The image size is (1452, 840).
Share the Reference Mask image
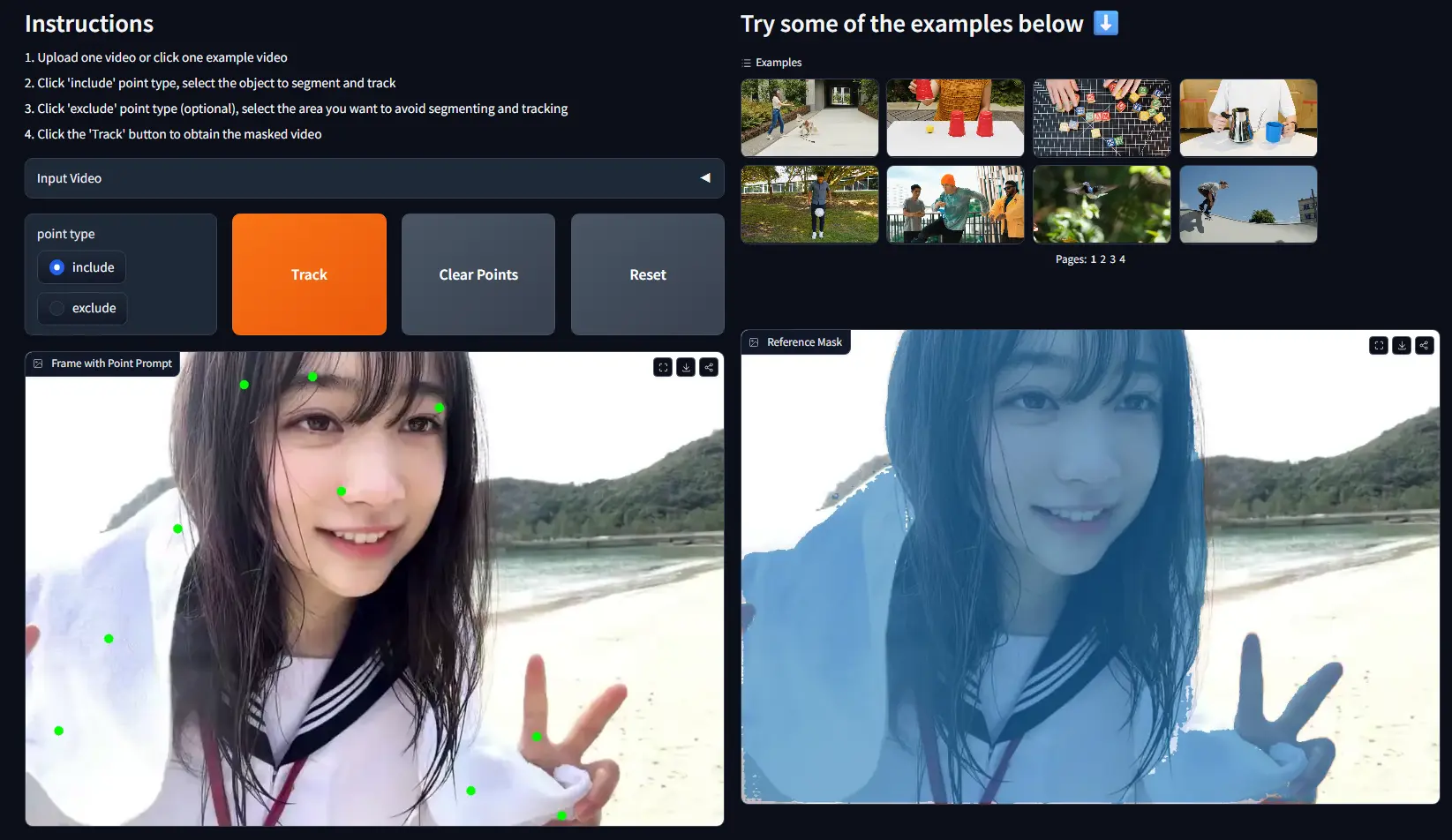pyautogui.click(x=1425, y=345)
